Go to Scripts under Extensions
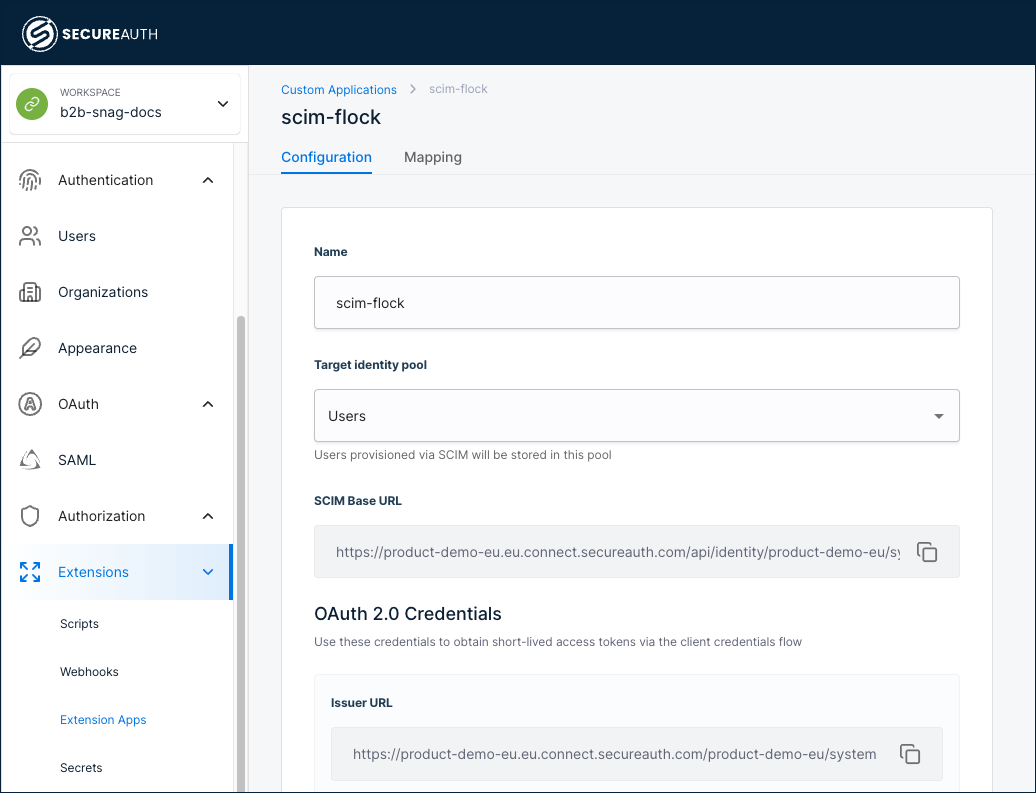Viewport: 1036px width, 793px height. pyautogui.click(x=79, y=624)
